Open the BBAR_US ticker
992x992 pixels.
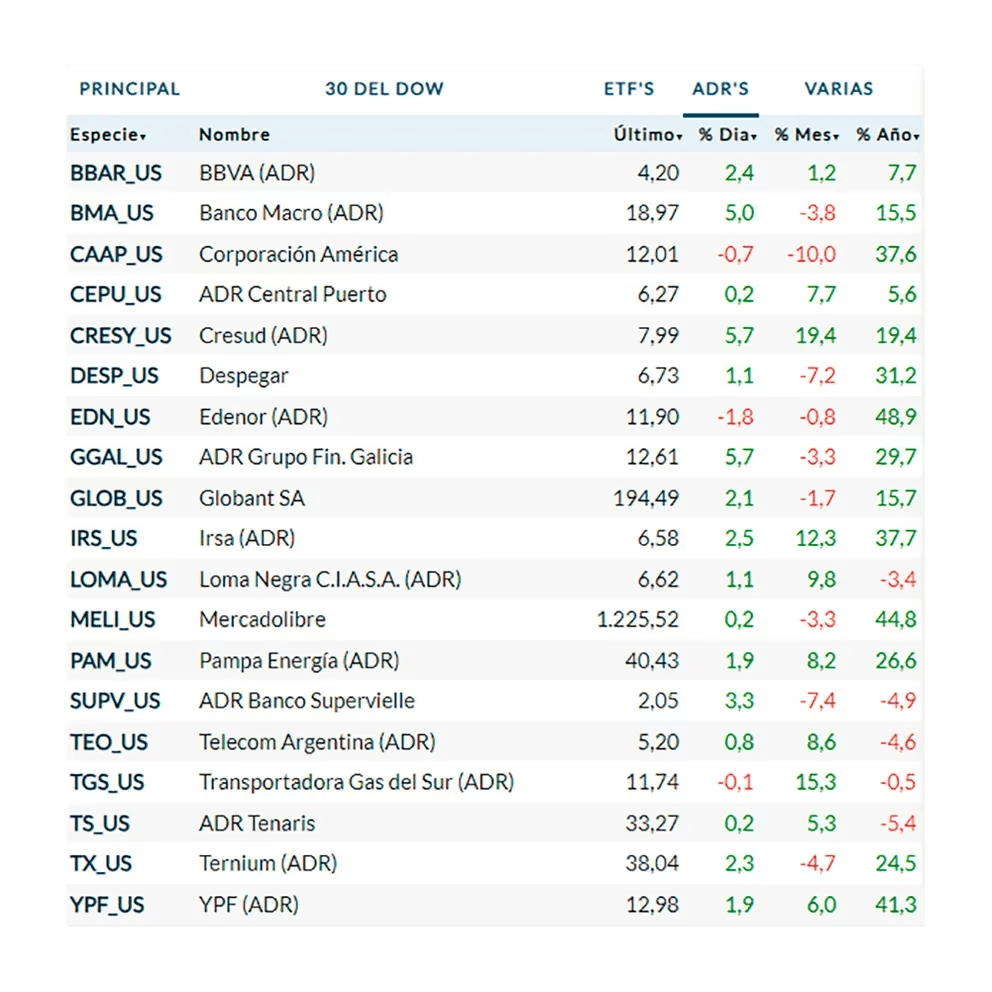116,173
